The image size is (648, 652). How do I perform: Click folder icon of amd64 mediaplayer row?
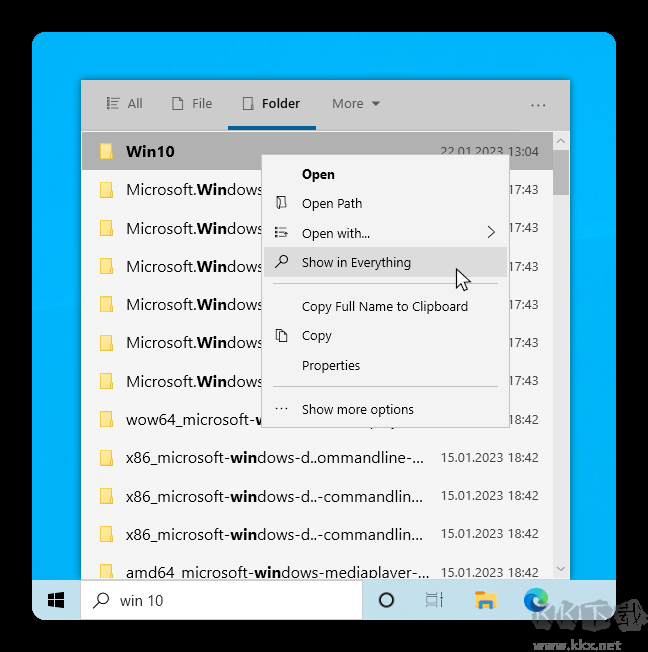pyautogui.click(x=106, y=571)
